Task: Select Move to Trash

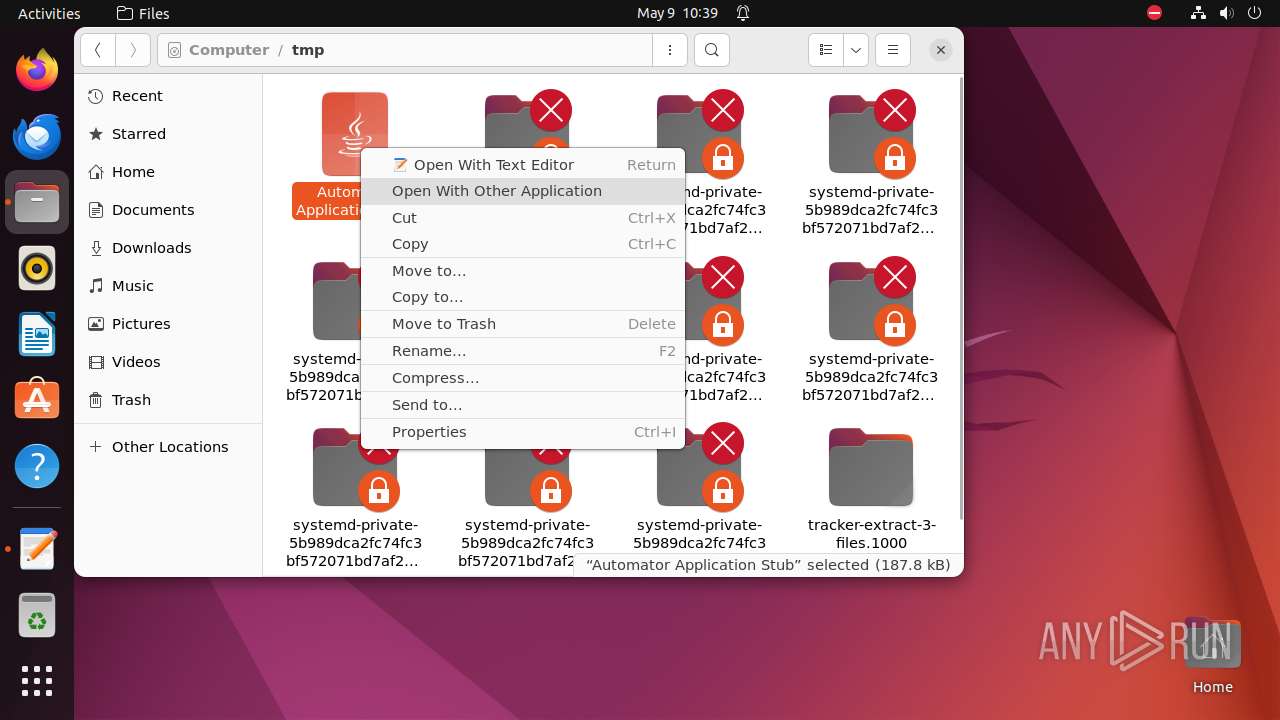Action: (x=523, y=324)
